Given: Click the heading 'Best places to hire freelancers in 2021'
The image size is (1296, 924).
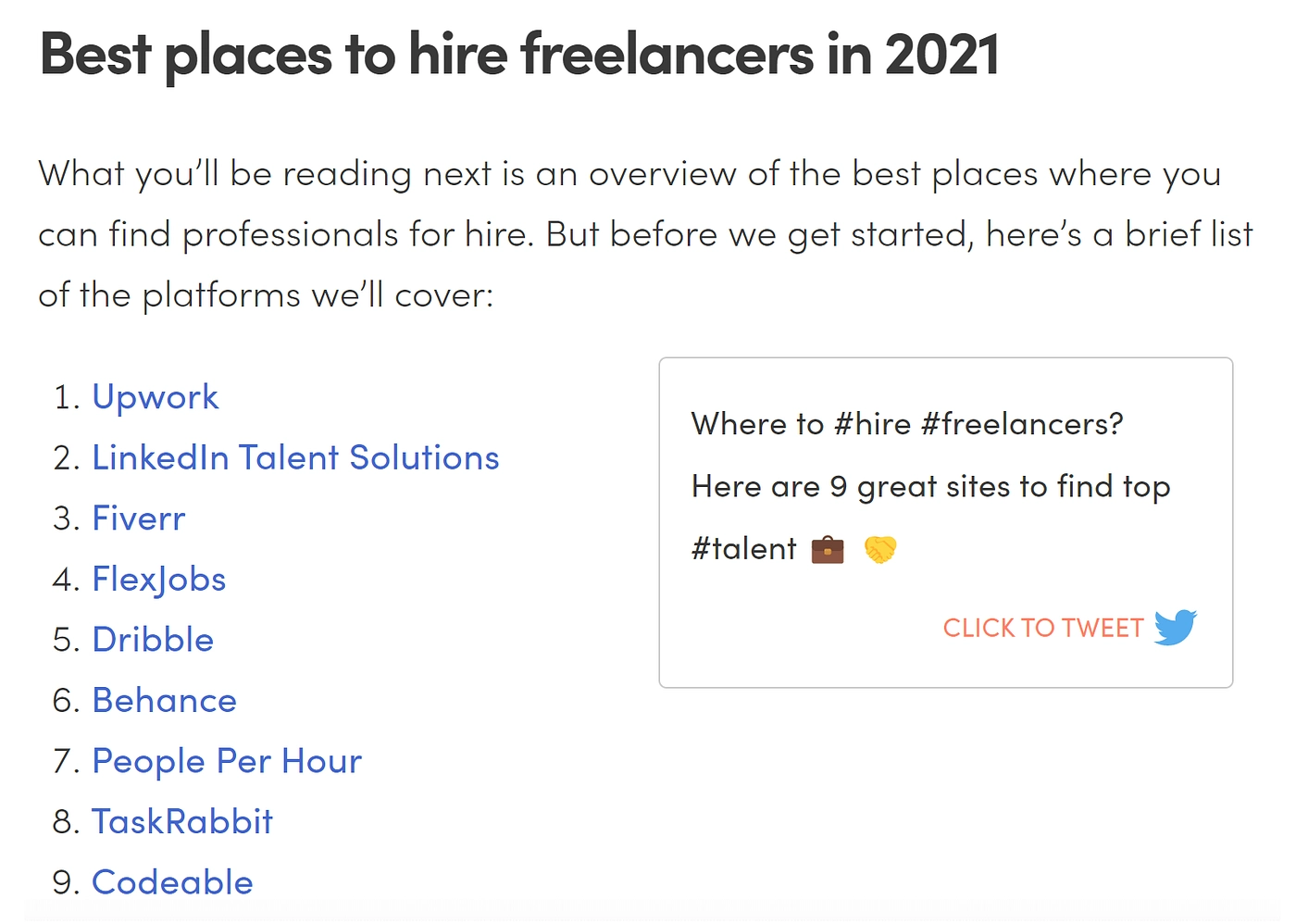Looking at the screenshot, I should tap(519, 54).
